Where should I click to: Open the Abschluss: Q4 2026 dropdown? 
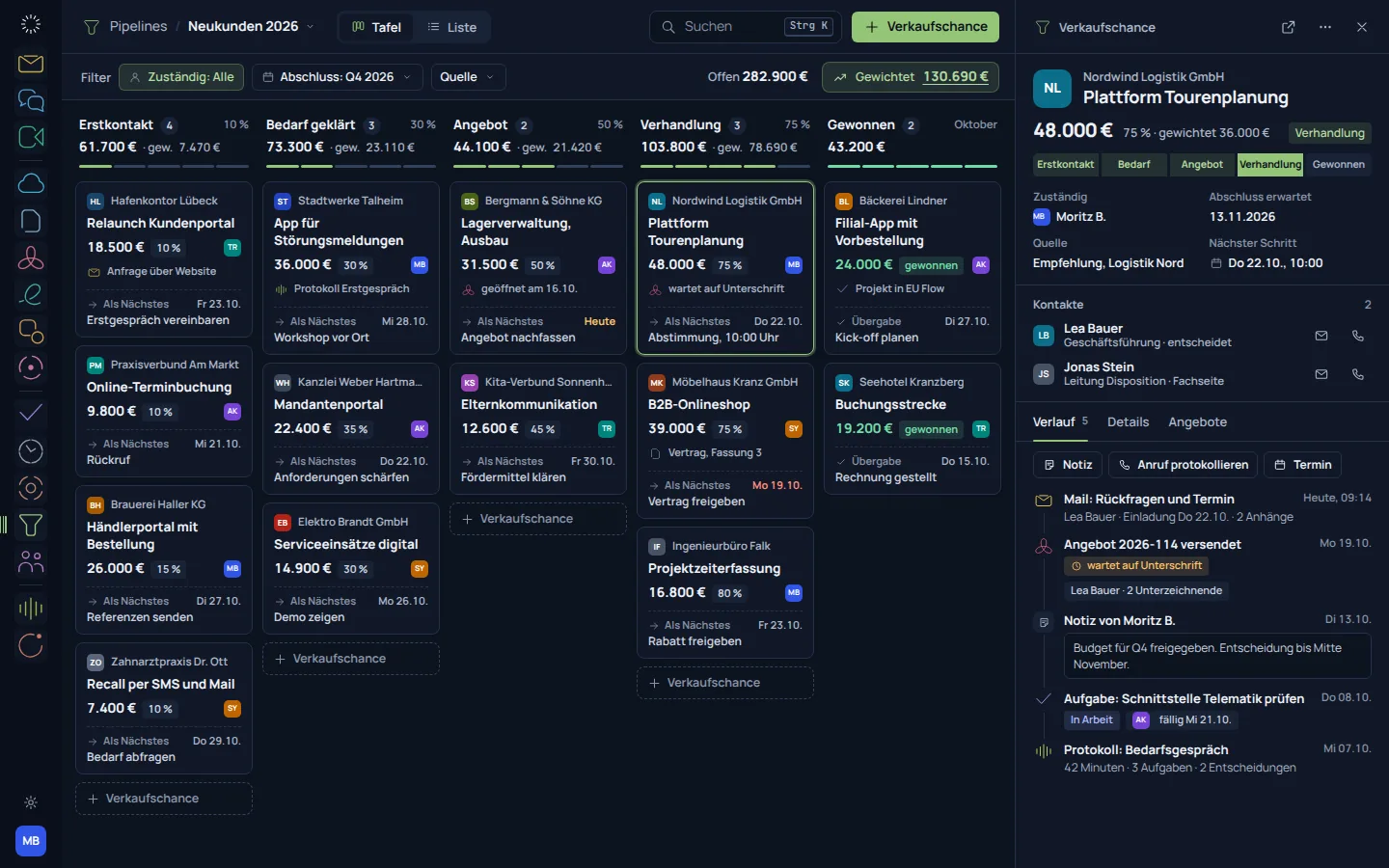pyautogui.click(x=337, y=77)
